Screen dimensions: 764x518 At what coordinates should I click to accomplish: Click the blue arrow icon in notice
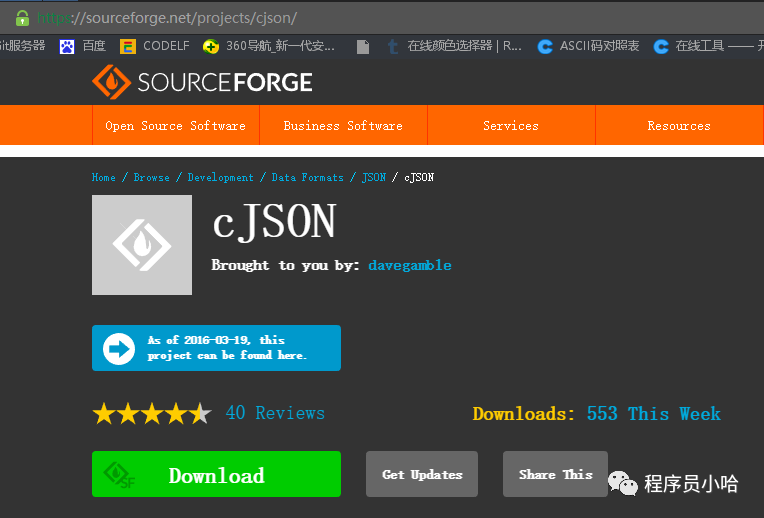coord(119,348)
